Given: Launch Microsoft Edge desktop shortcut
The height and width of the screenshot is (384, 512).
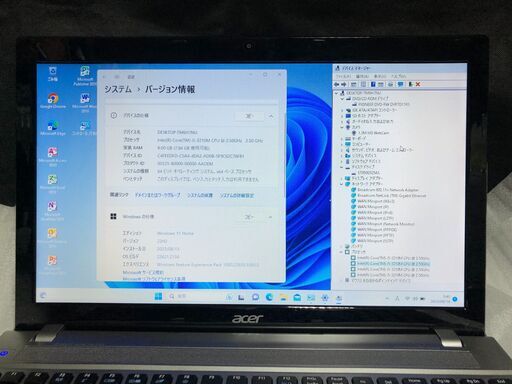Looking at the screenshot, I should (x=53, y=128).
